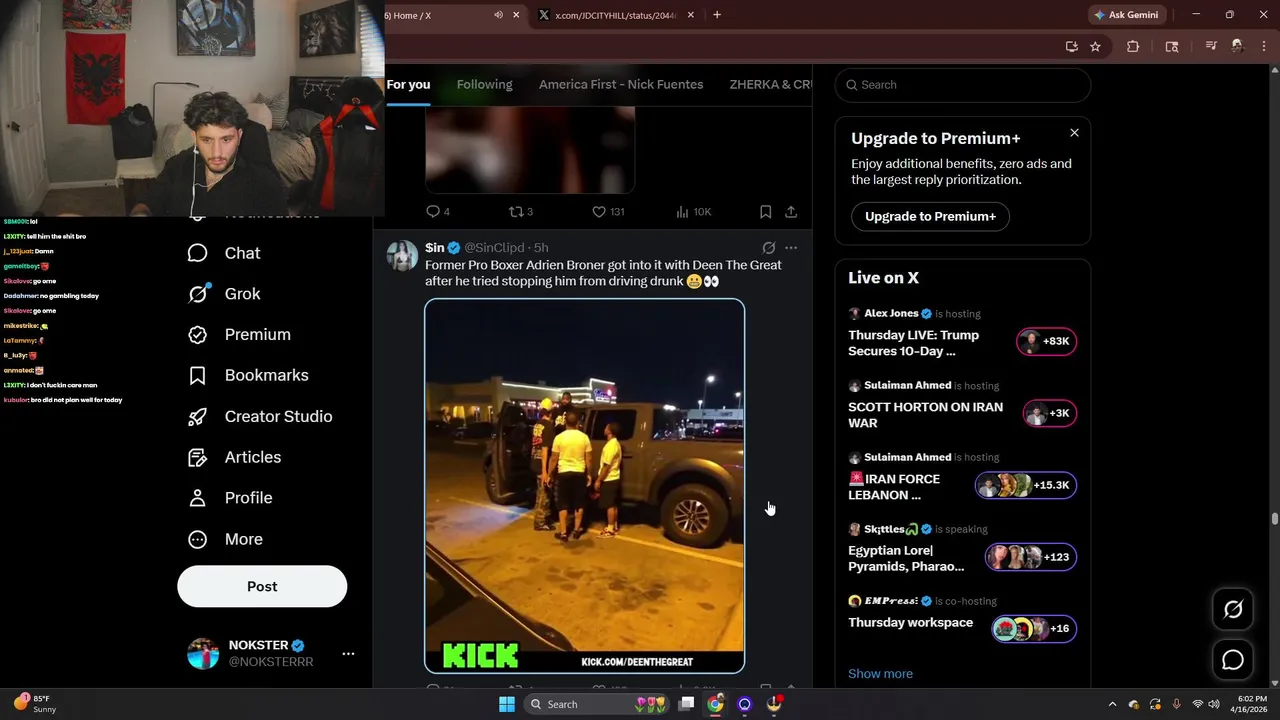Open NOKSTER account options ellipsis
The height and width of the screenshot is (720, 1280).
[x=348, y=654]
